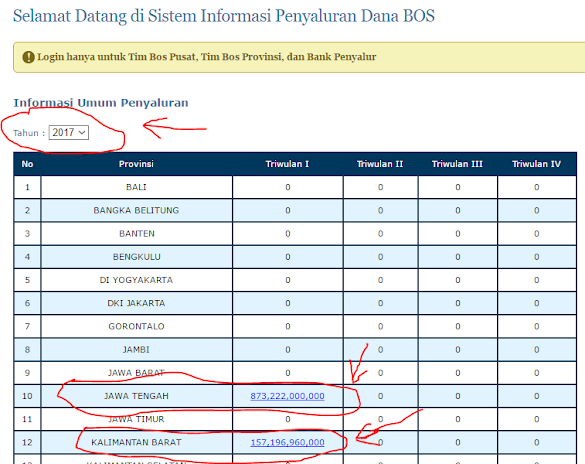
Task: Select the JAWA TENGAH province cell
Action: 137,396
